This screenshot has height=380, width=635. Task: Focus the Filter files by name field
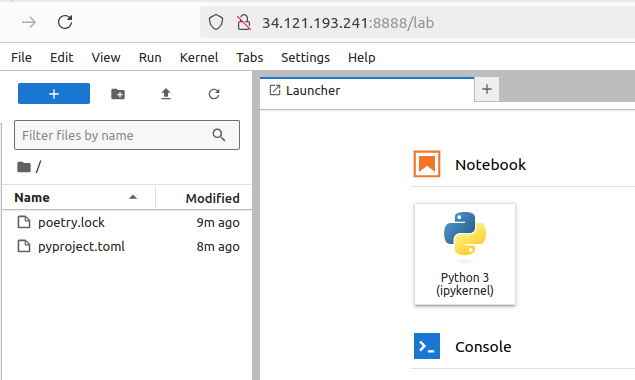[x=115, y=135]
